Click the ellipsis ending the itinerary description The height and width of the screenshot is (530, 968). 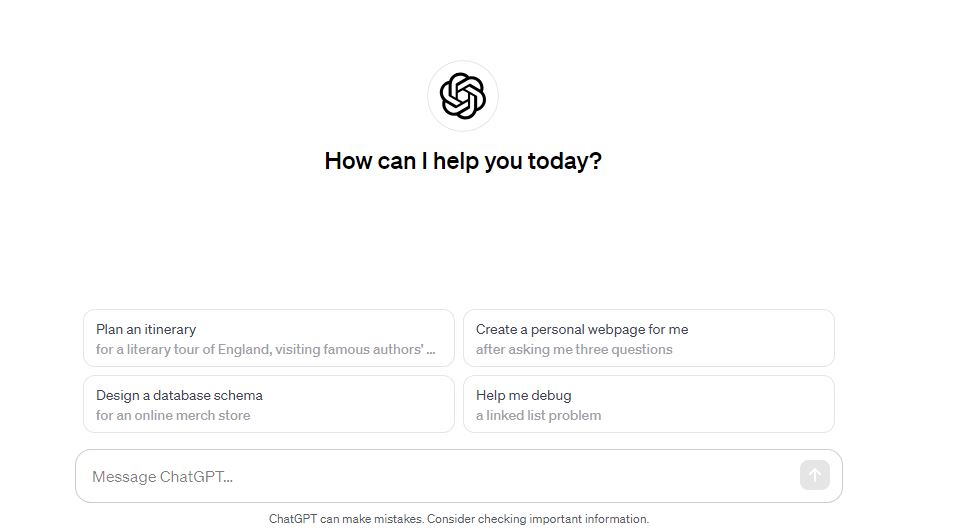click(431, 351)
